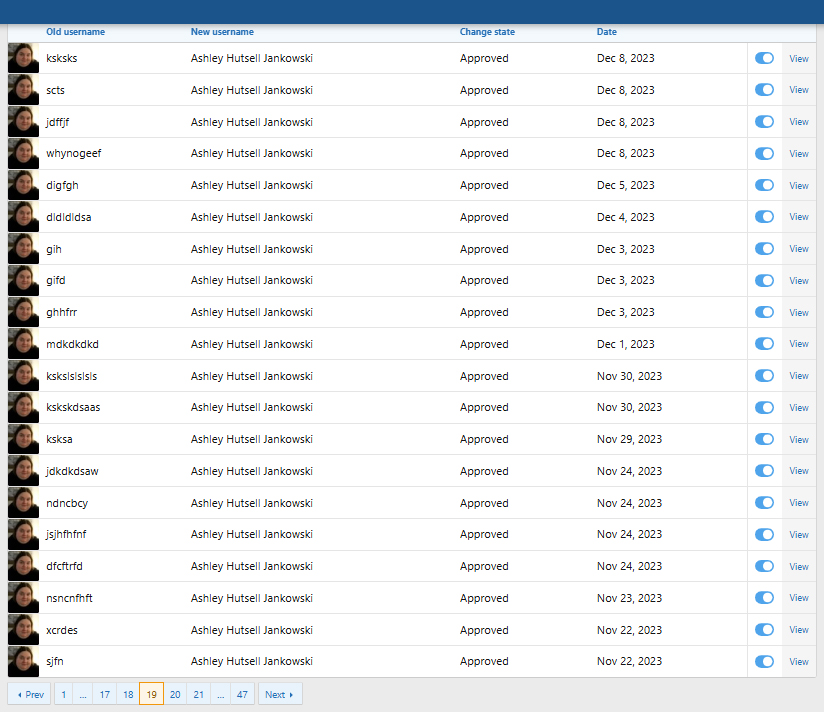Toggle the switch in the ghhfrr row
824x712 pixels.
coord(764,312)
